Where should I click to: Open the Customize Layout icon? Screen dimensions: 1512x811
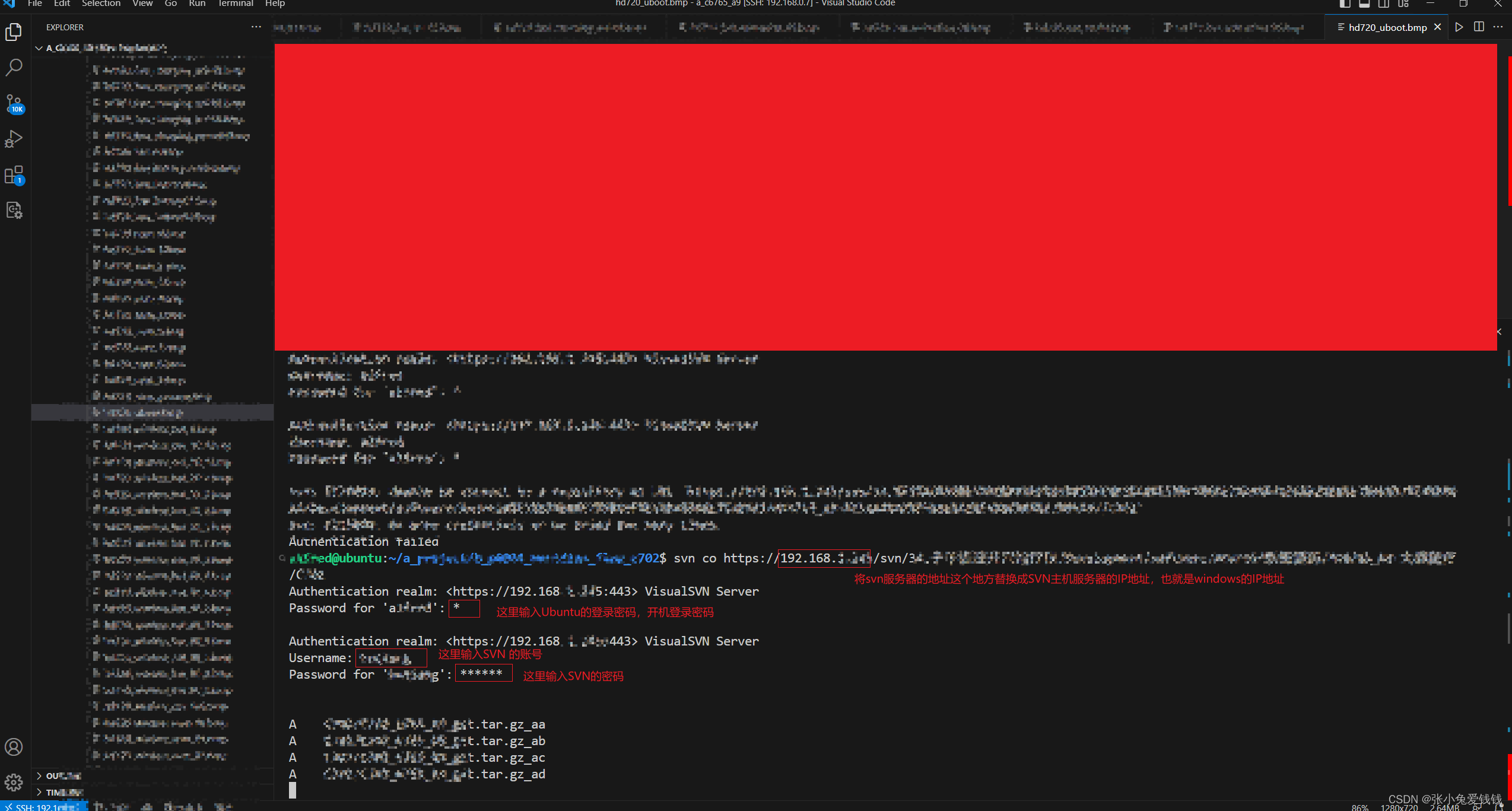(x=1403, y=4)
